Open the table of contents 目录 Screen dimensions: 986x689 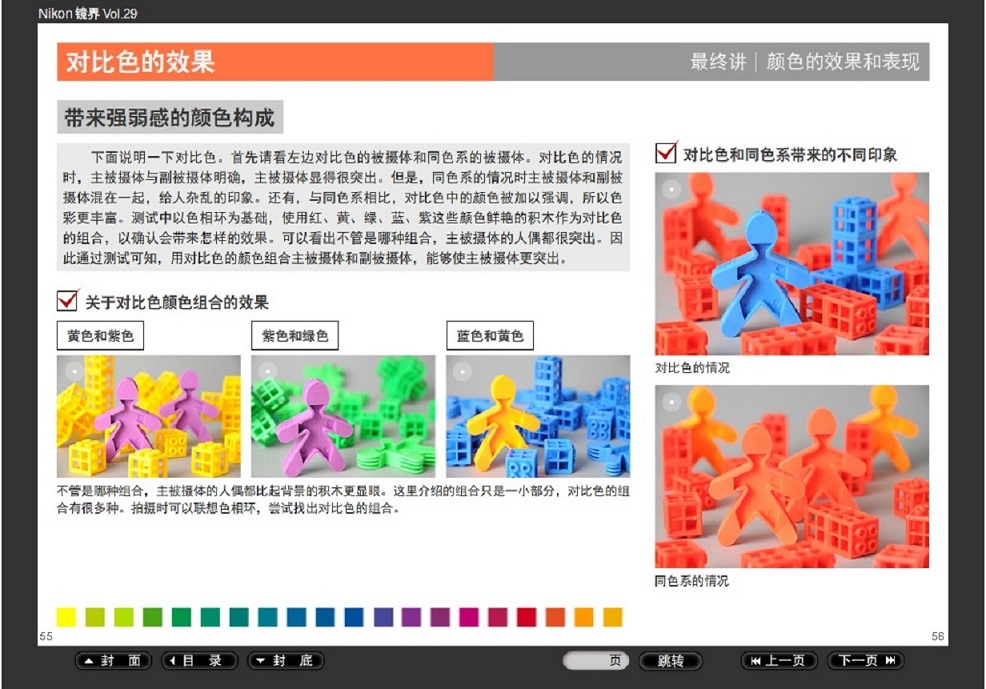pyautogui.click(x=200, y=661)
